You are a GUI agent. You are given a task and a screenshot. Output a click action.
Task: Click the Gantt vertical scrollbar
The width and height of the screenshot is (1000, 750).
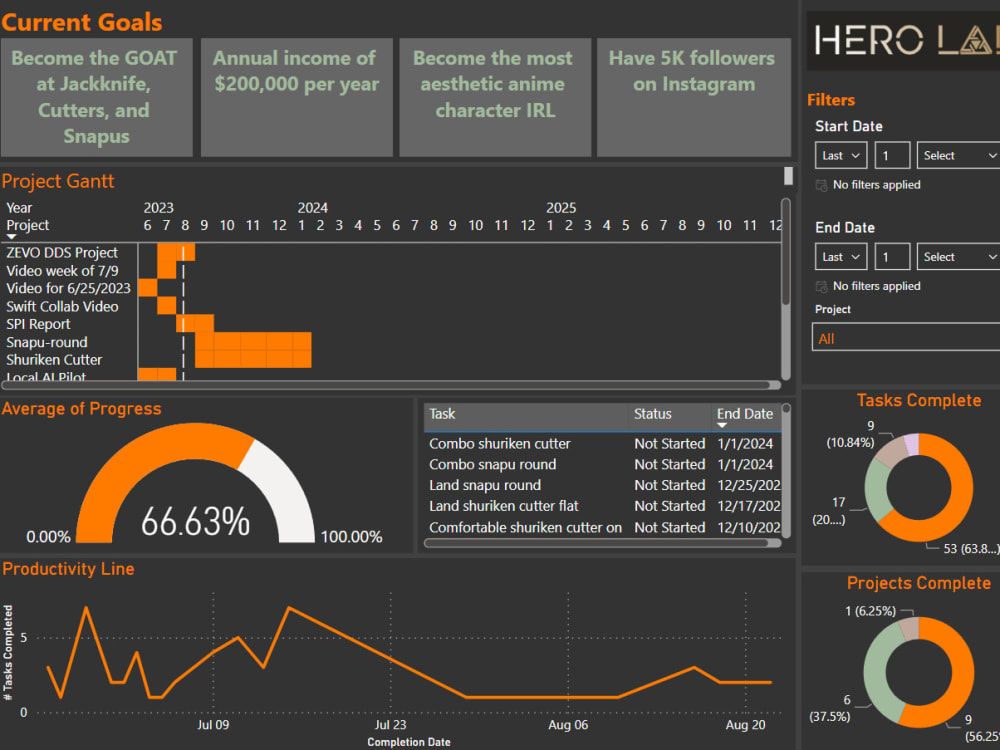[x=786, y=252]
